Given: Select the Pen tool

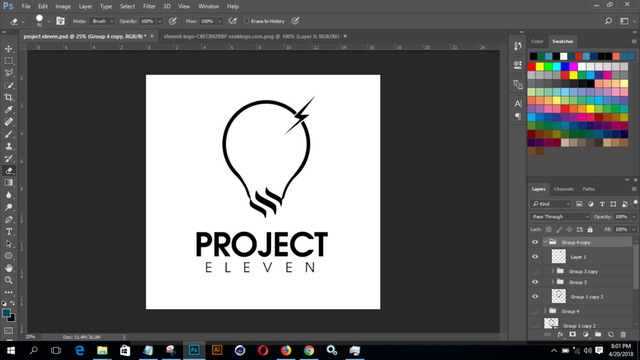Looking at the screenshot, I should coord(9,220).
